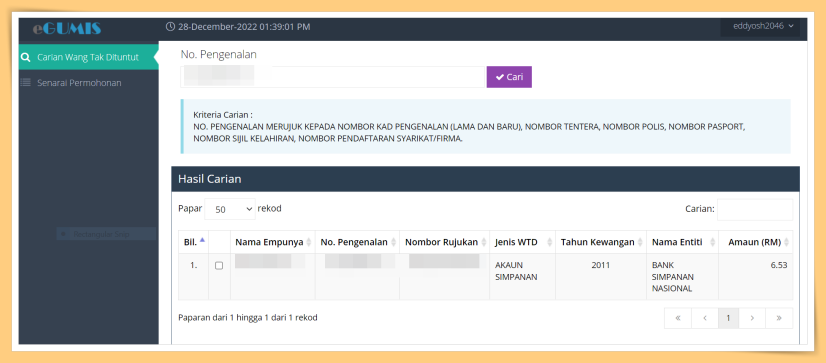Image resolution: width=826 pixels, height=363 pixels.
Task: Click the BANK SIMPANAN NASIONAL cell
Action: pos(683,277)
